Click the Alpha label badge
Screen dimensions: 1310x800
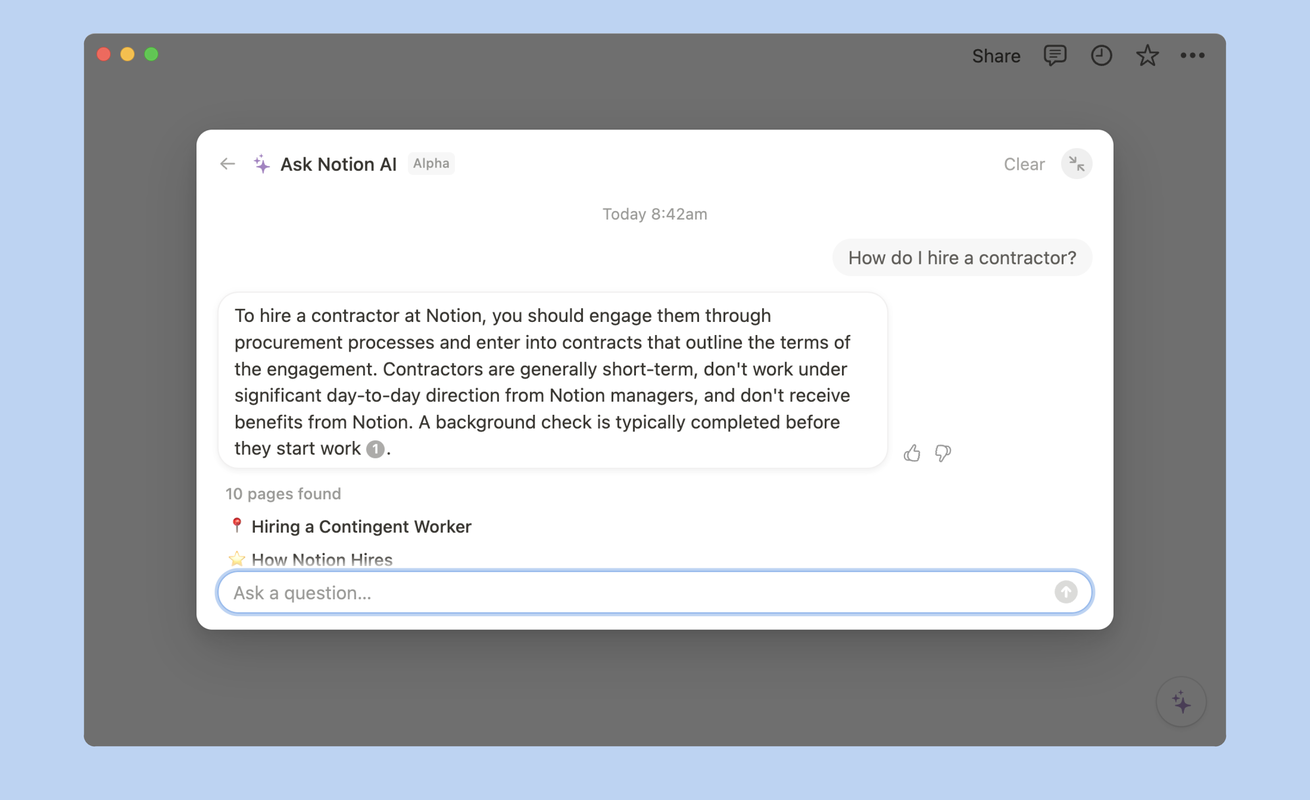click(431, 163)
